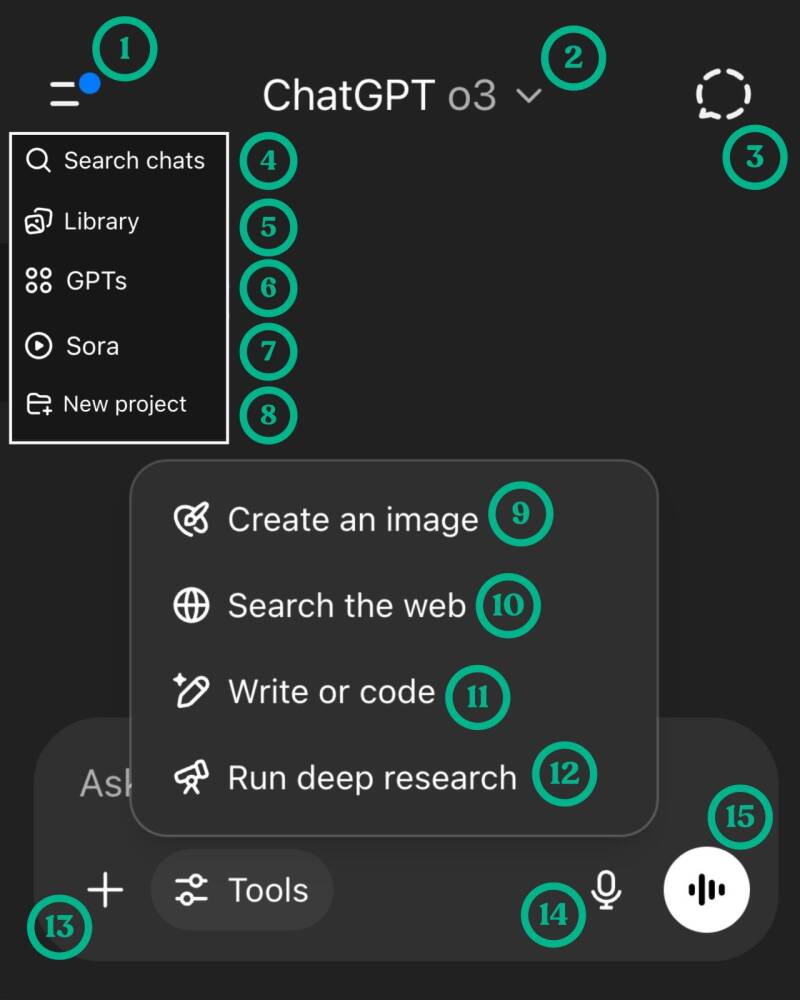The image size is (800, 1000).
Task: Click the New project folder icon
Action: [x=39, y=404]
